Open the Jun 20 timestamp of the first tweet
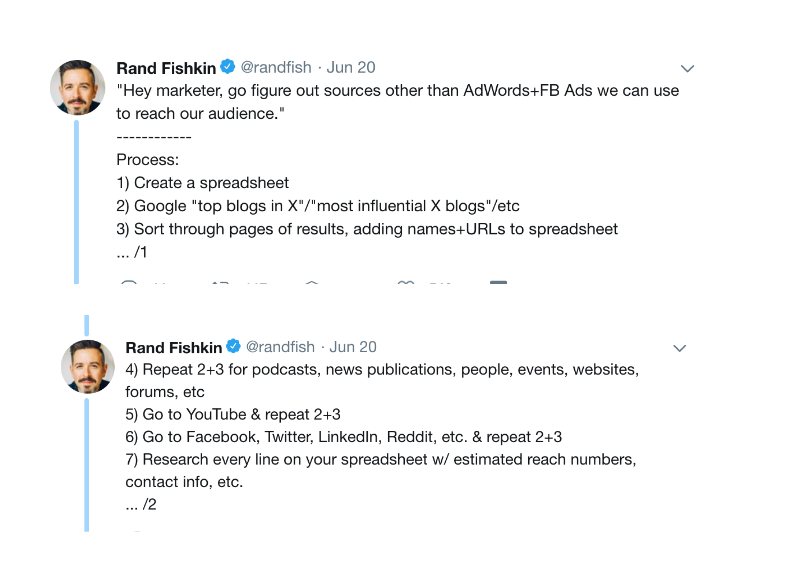 [x=351, y=67]
